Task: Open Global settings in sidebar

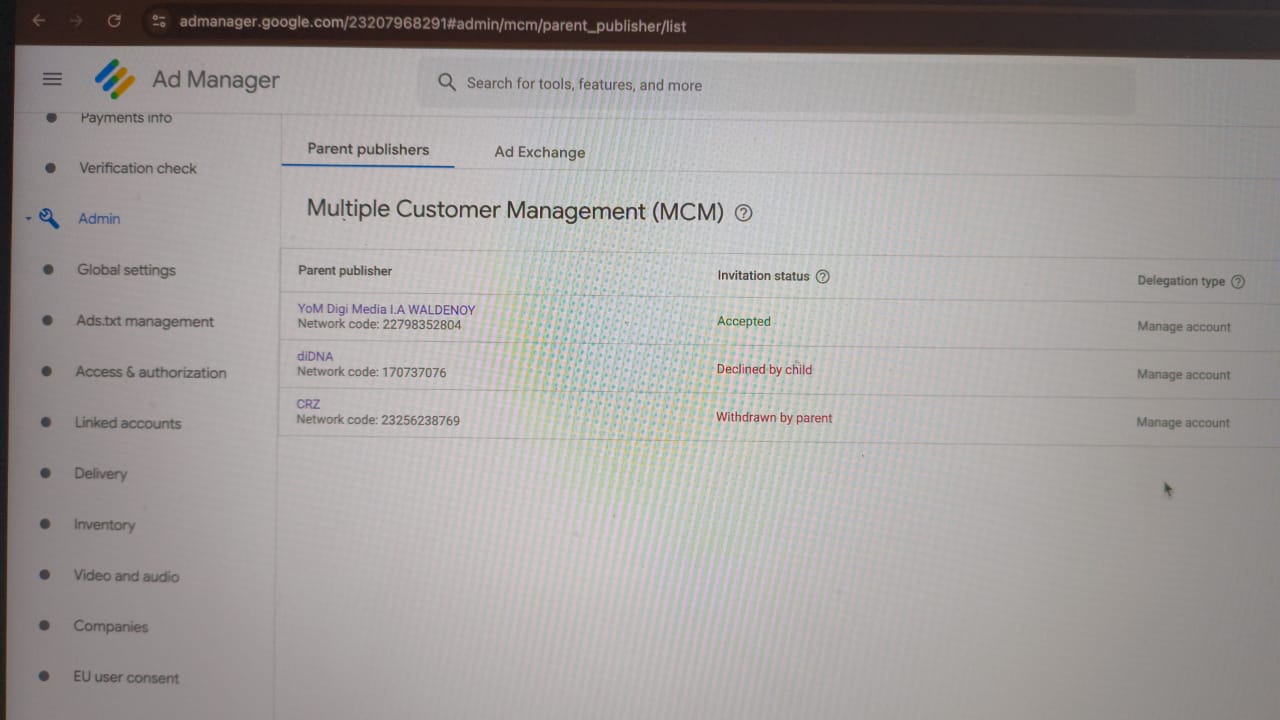Action: [x=126, y=270]
